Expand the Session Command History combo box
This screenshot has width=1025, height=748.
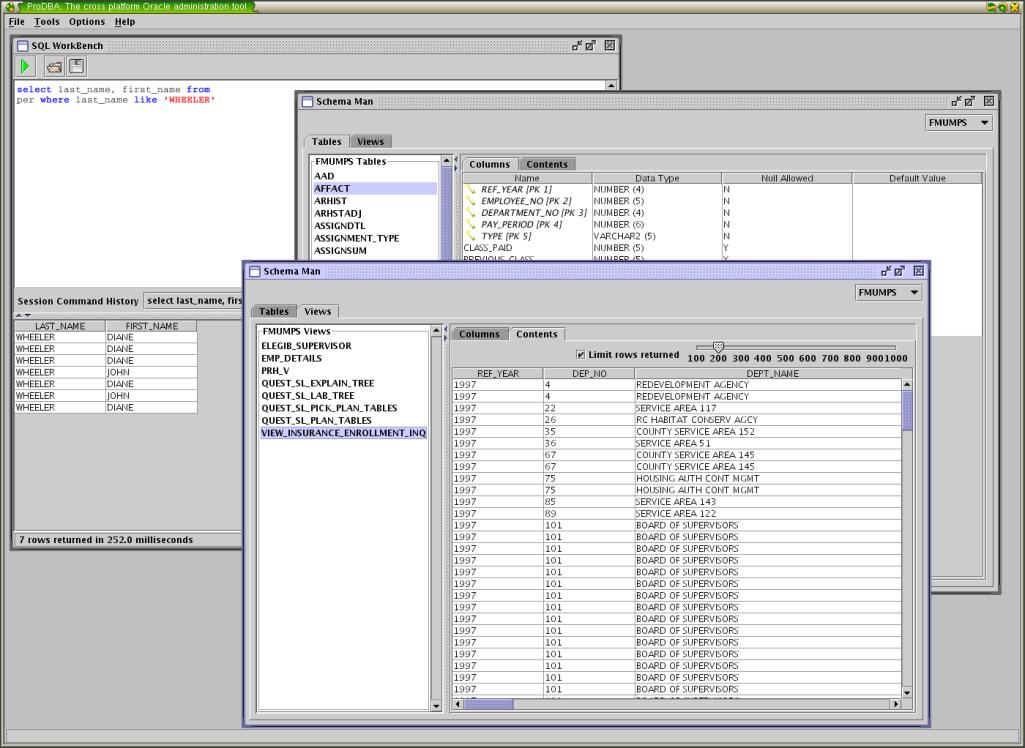point(193,300)
